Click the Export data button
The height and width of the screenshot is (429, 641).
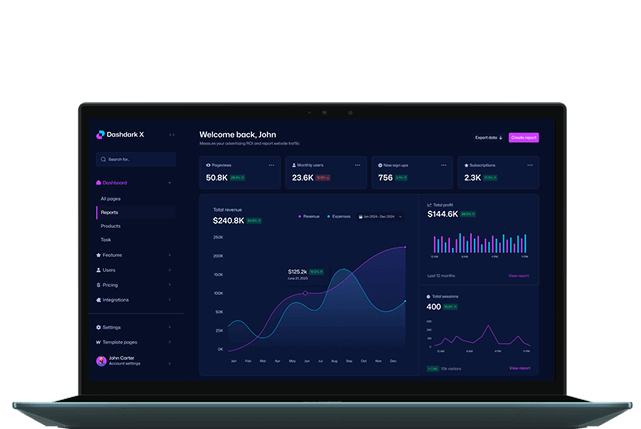point(488,138)
